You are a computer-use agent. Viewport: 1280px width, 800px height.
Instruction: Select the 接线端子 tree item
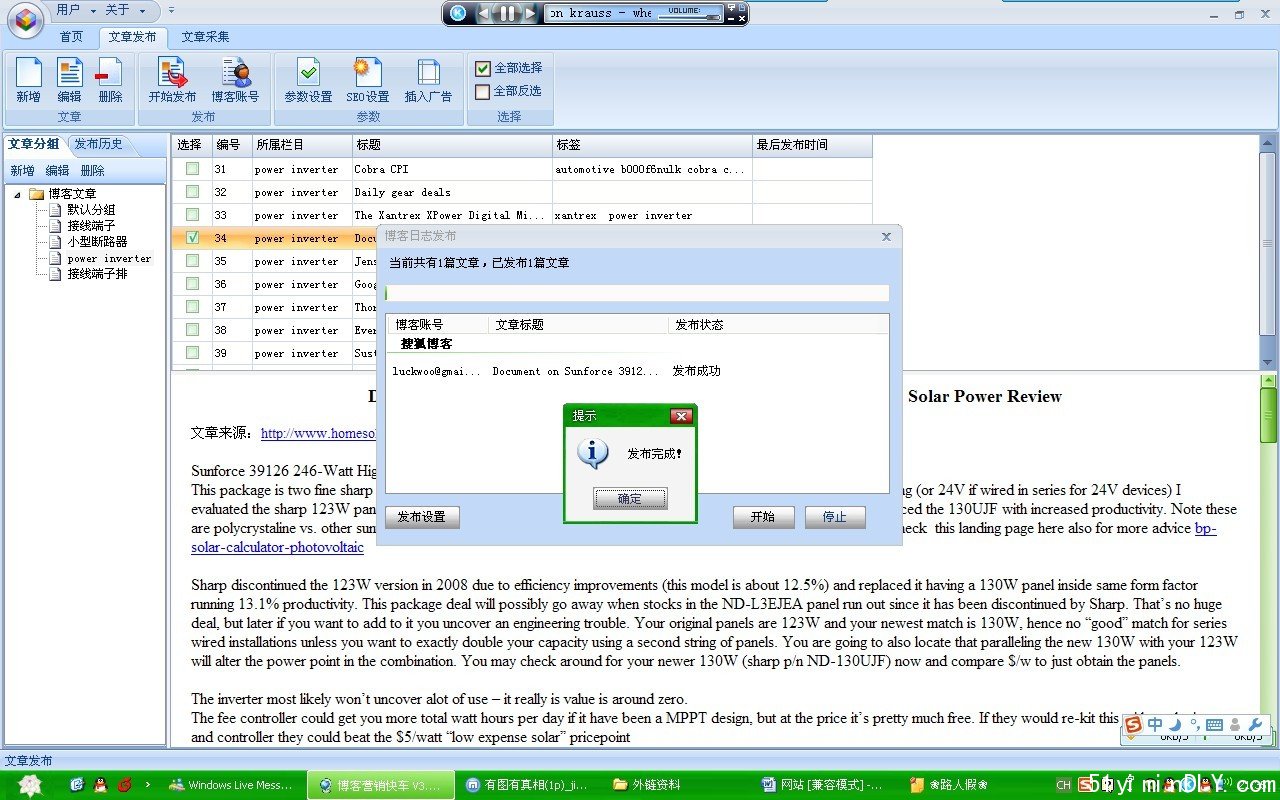(91, 226)
